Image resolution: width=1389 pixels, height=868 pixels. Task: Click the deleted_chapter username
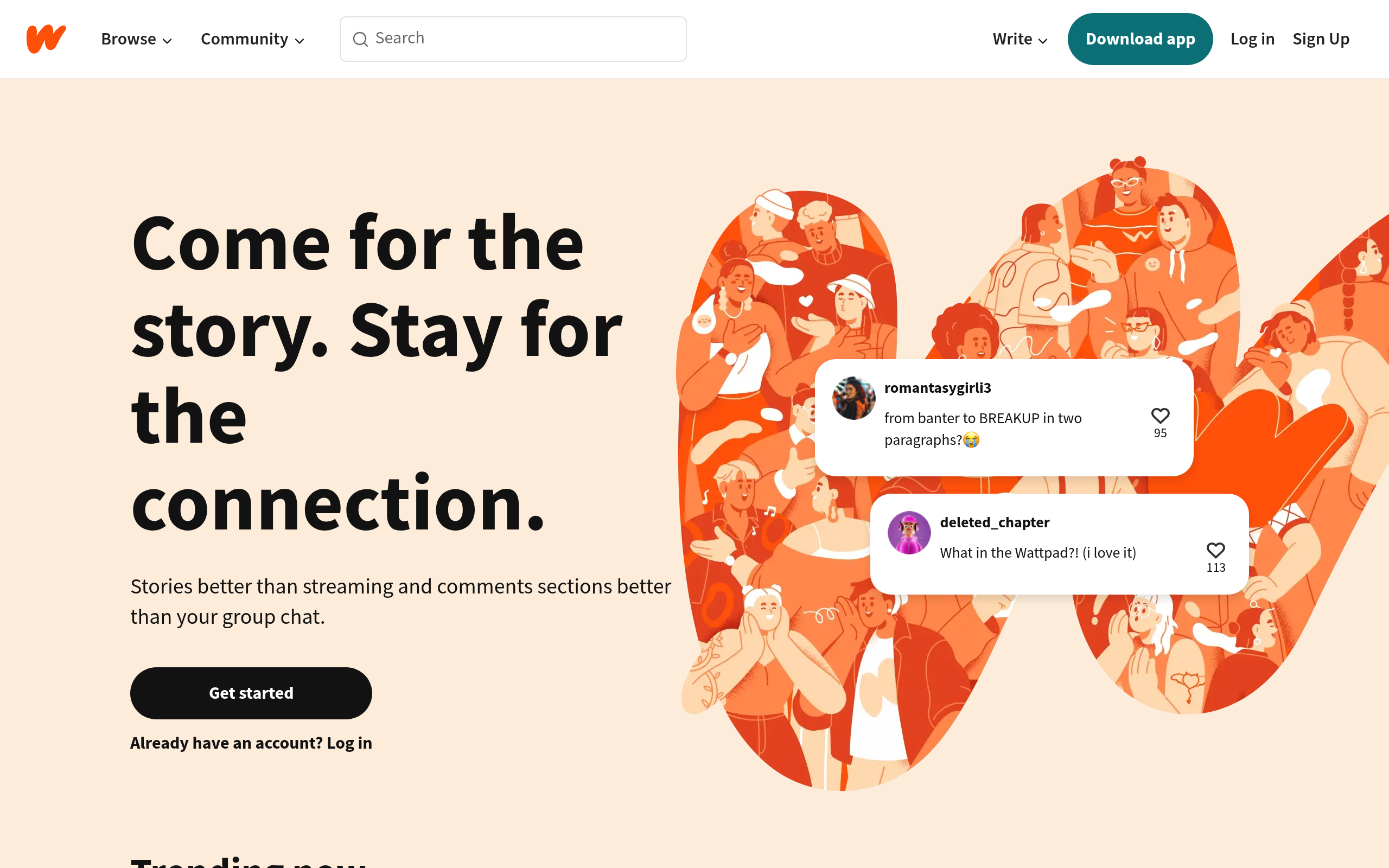pyautogui.click(x=994, y=522)
